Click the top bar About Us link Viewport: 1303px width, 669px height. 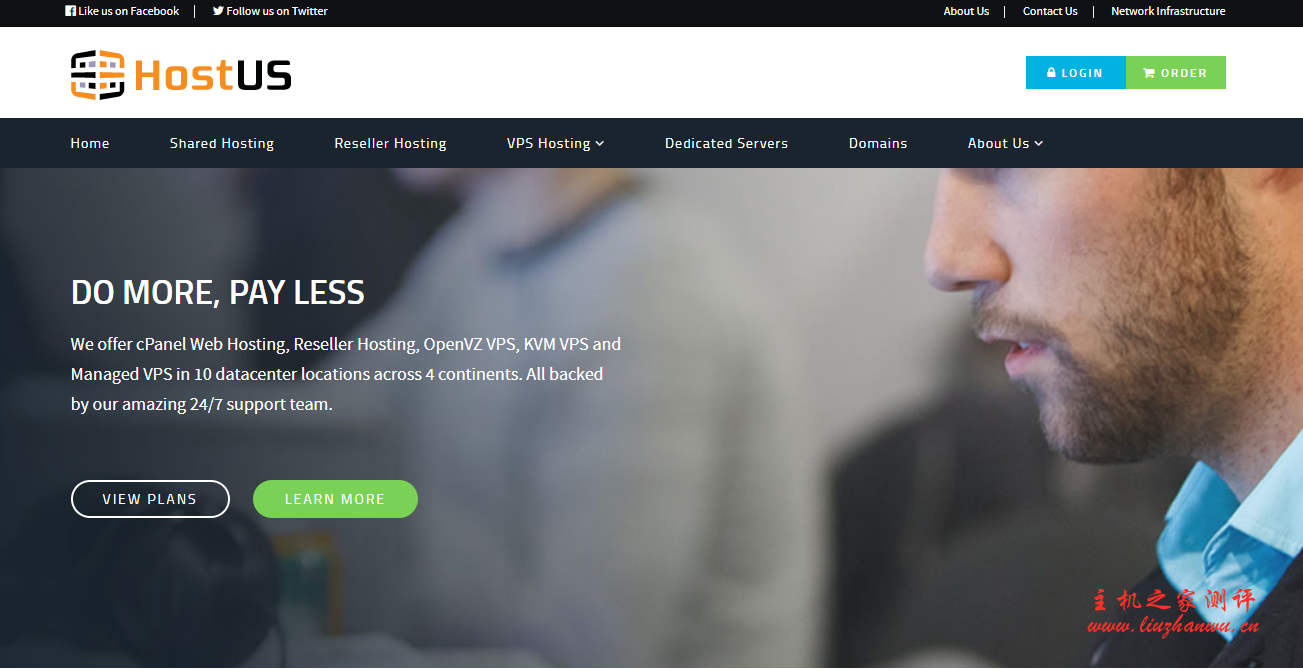pos(966,11)
